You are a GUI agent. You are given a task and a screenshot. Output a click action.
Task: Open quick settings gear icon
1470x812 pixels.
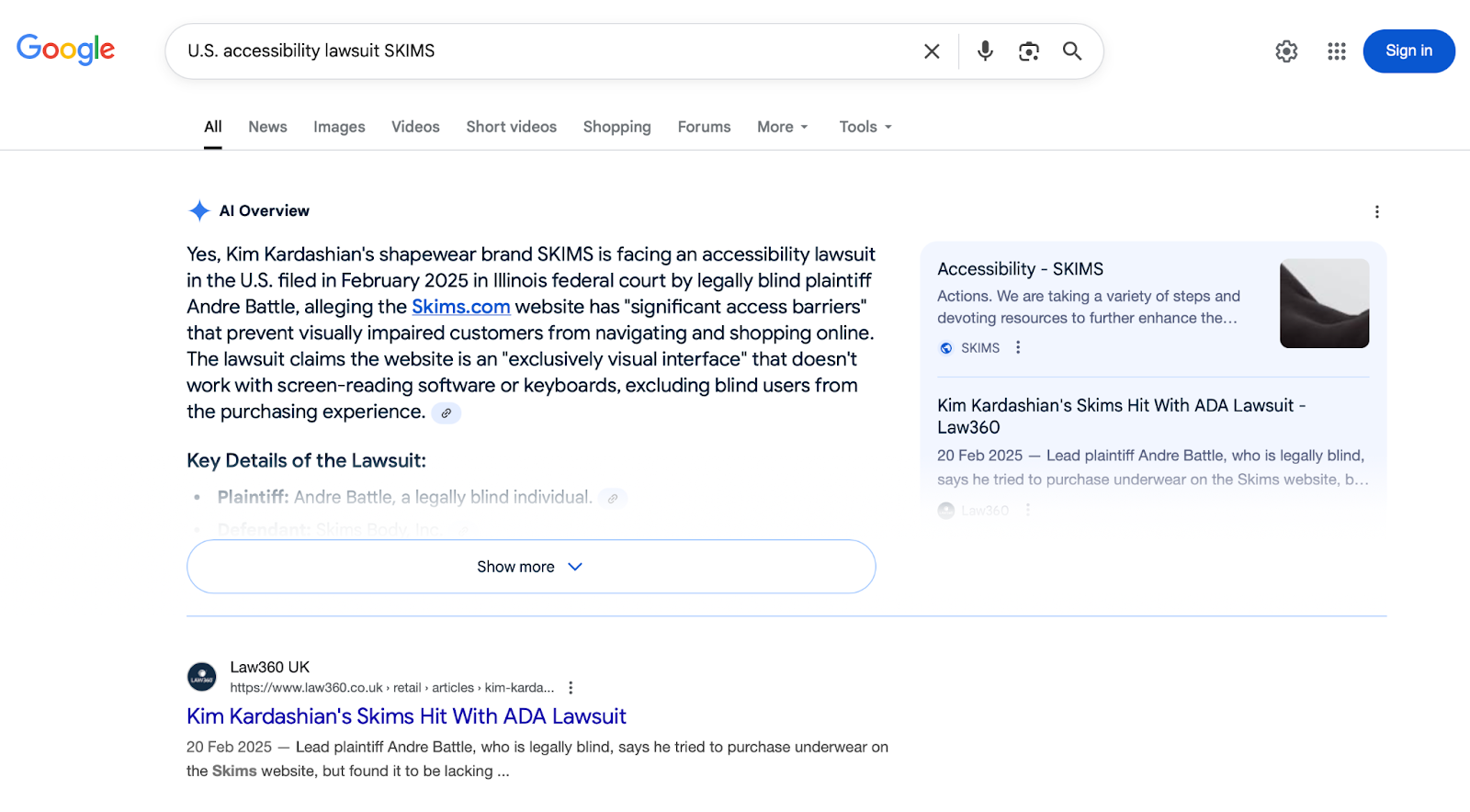click(1286, 51)
